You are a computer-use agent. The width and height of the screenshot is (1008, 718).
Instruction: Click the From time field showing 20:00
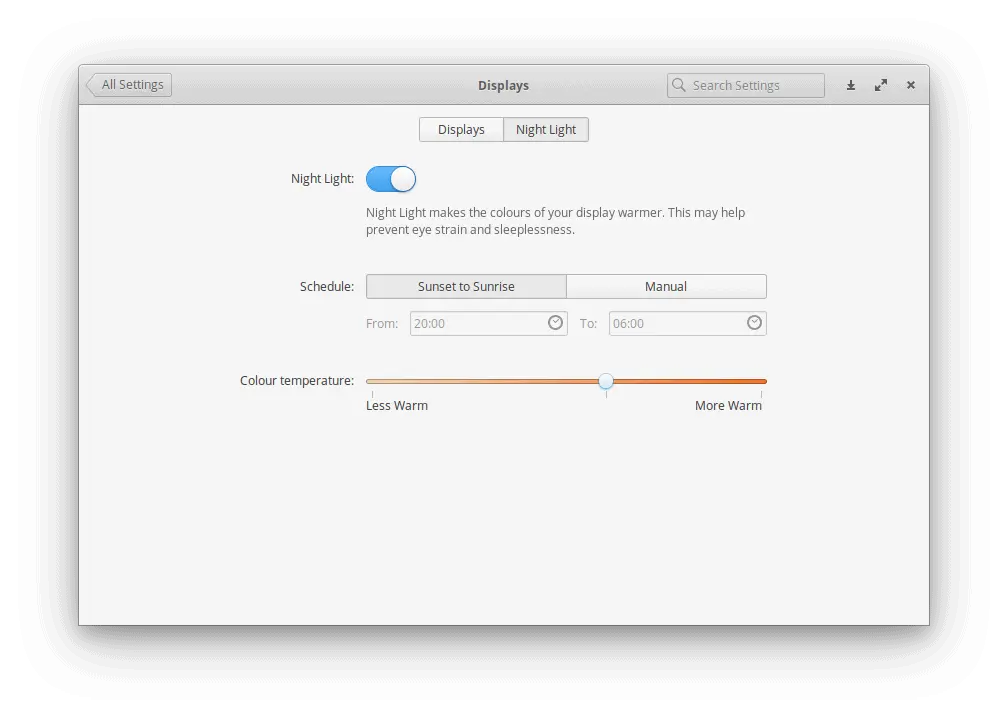[x=476, y=324]
